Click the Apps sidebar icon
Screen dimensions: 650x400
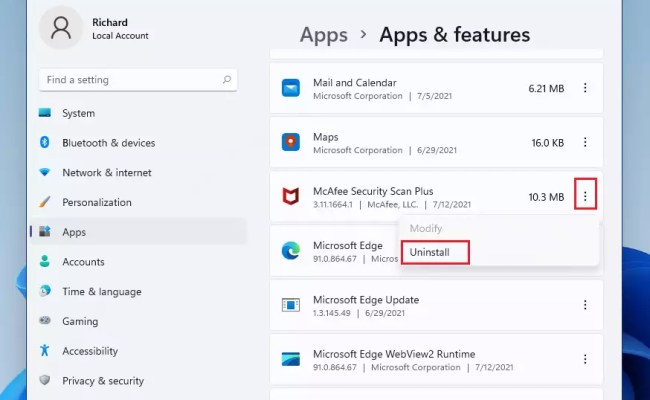tap(45, 231)
